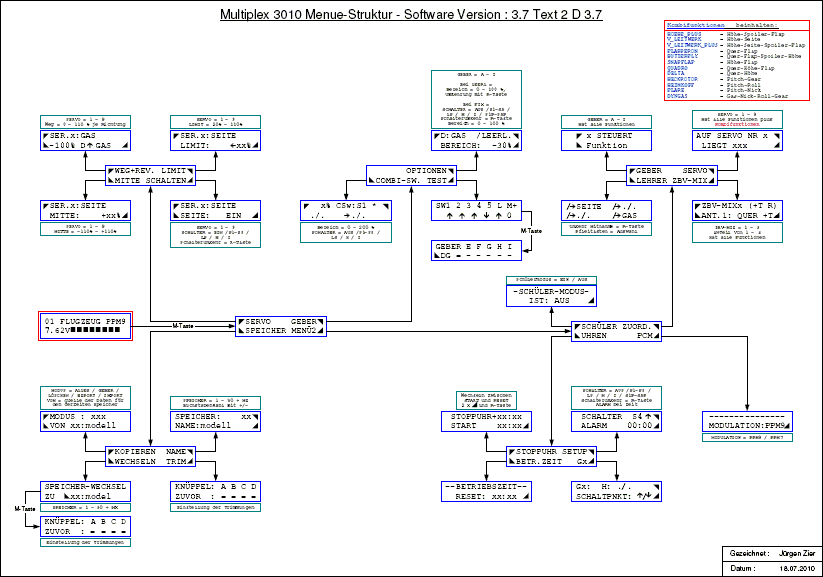This screenshot has width=823, height=577.
Task: Click the 'Gas-Nick-Roll-Gear' legend description
Action: [757, 96]
